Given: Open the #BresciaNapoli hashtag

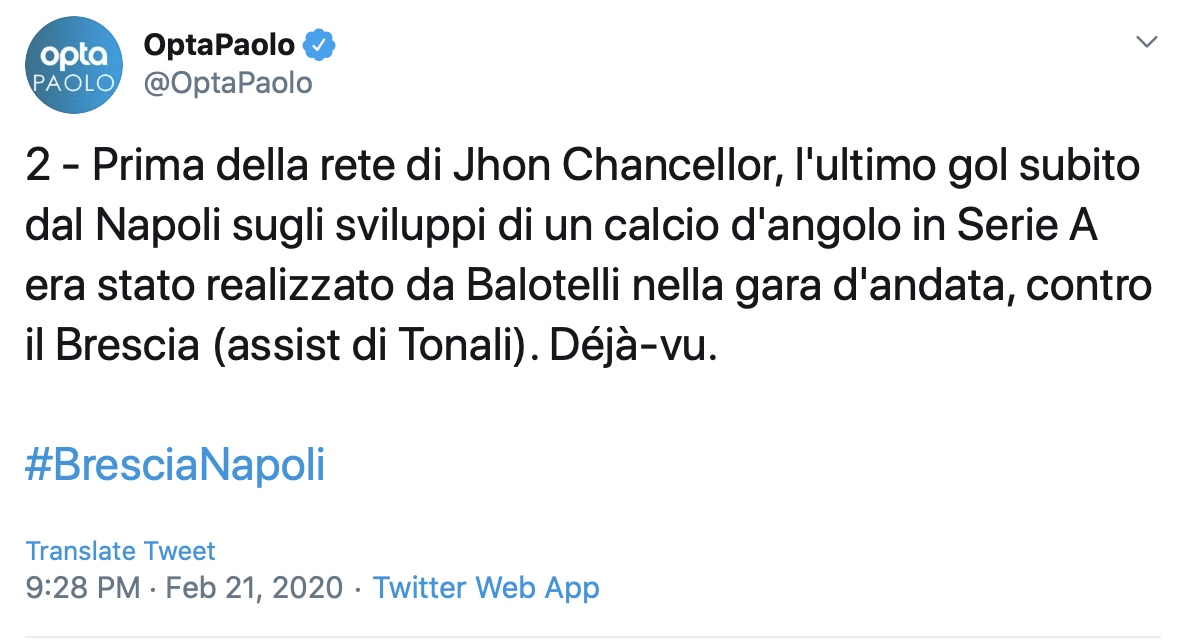Looking at the screenshot, I should click(175, 466).
